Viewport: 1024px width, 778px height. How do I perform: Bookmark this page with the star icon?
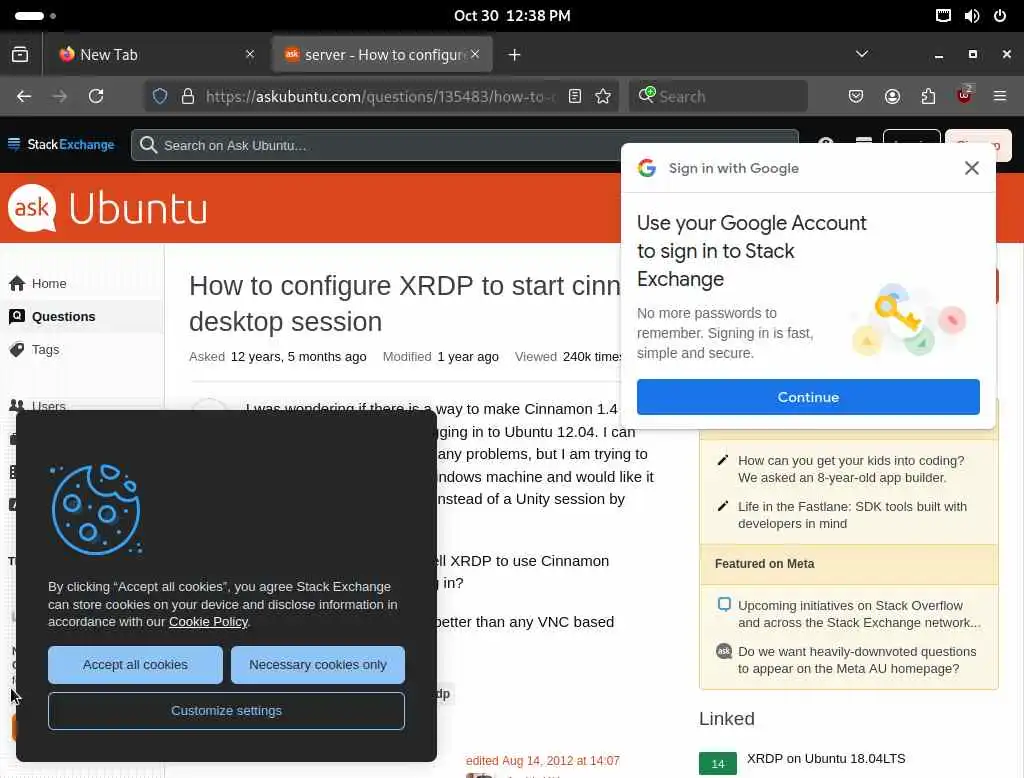click(603, 97)
